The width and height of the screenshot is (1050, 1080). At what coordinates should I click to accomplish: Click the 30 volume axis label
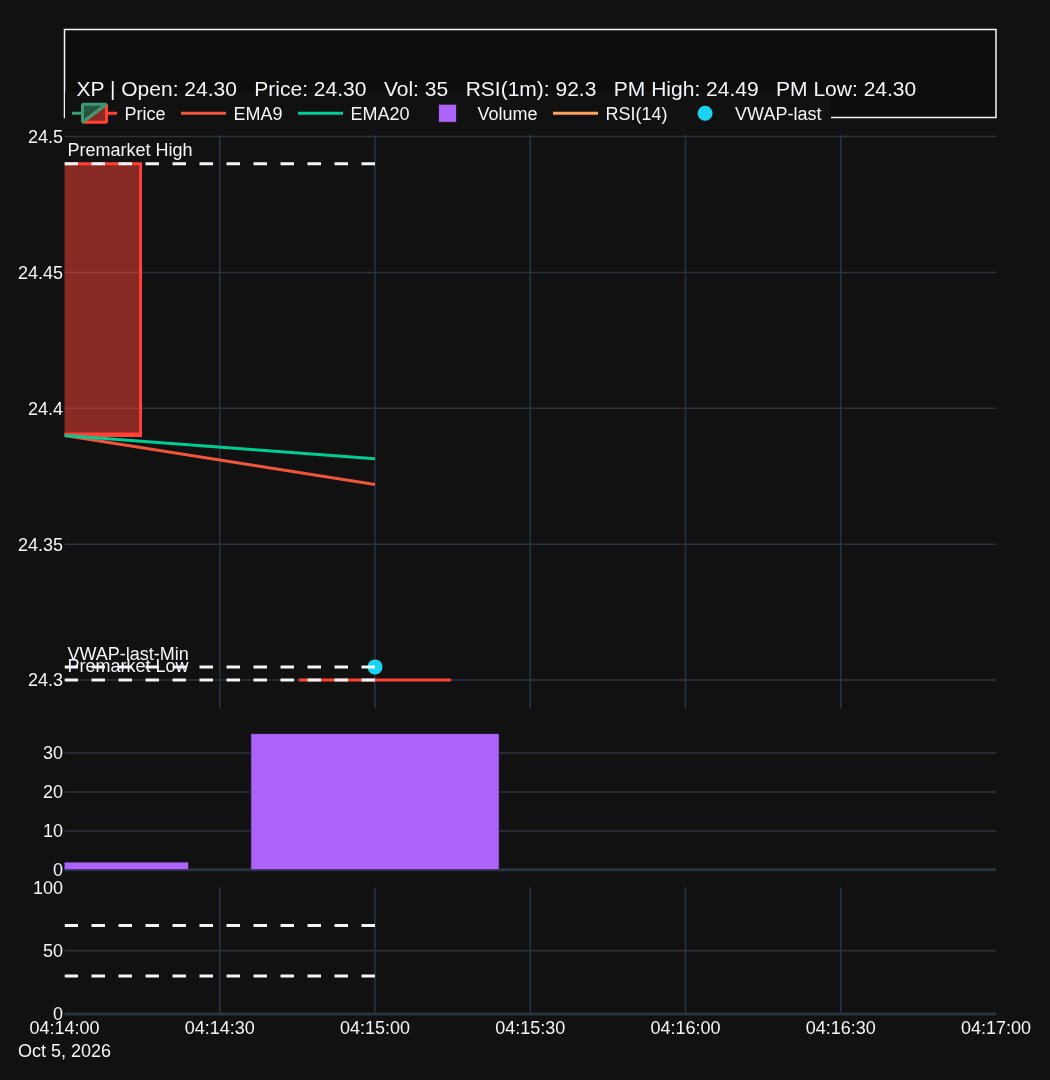tap(53, 753)
